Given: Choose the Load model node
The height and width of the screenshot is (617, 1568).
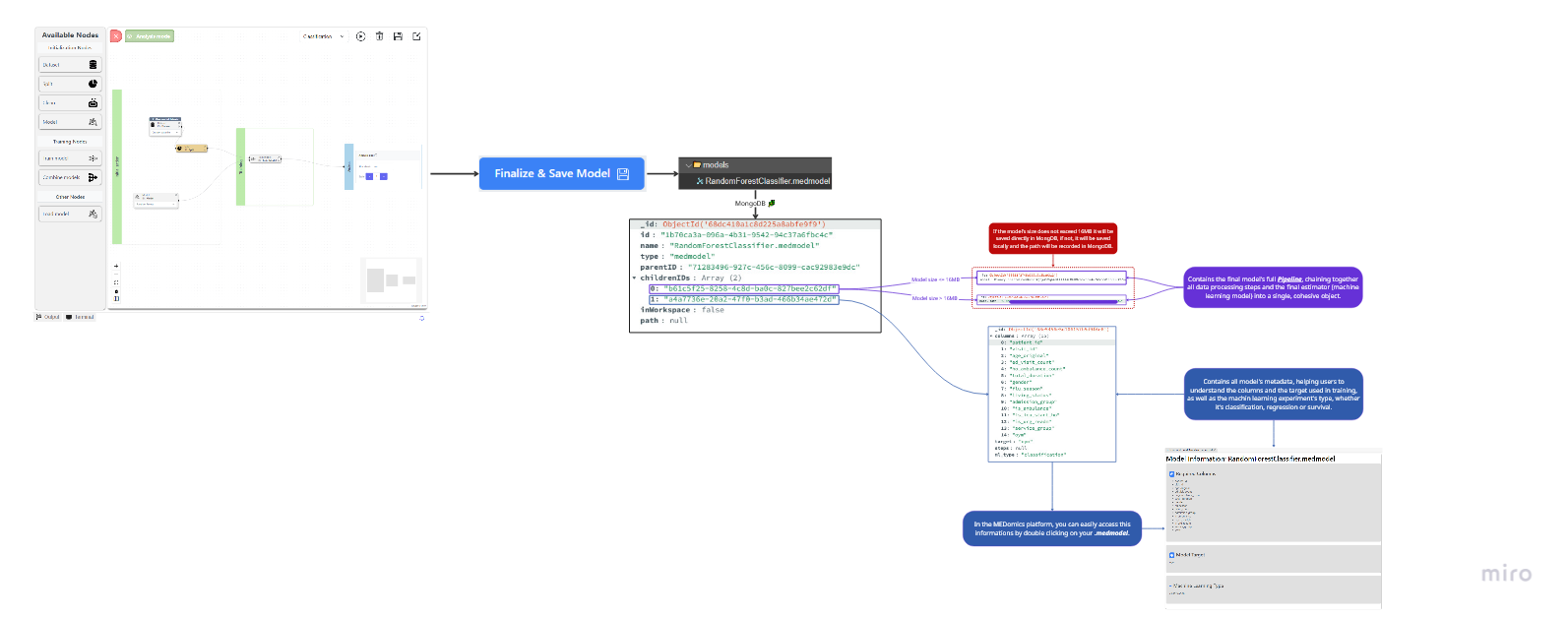Looking at the screenshot, I should [x=70, y=214].
